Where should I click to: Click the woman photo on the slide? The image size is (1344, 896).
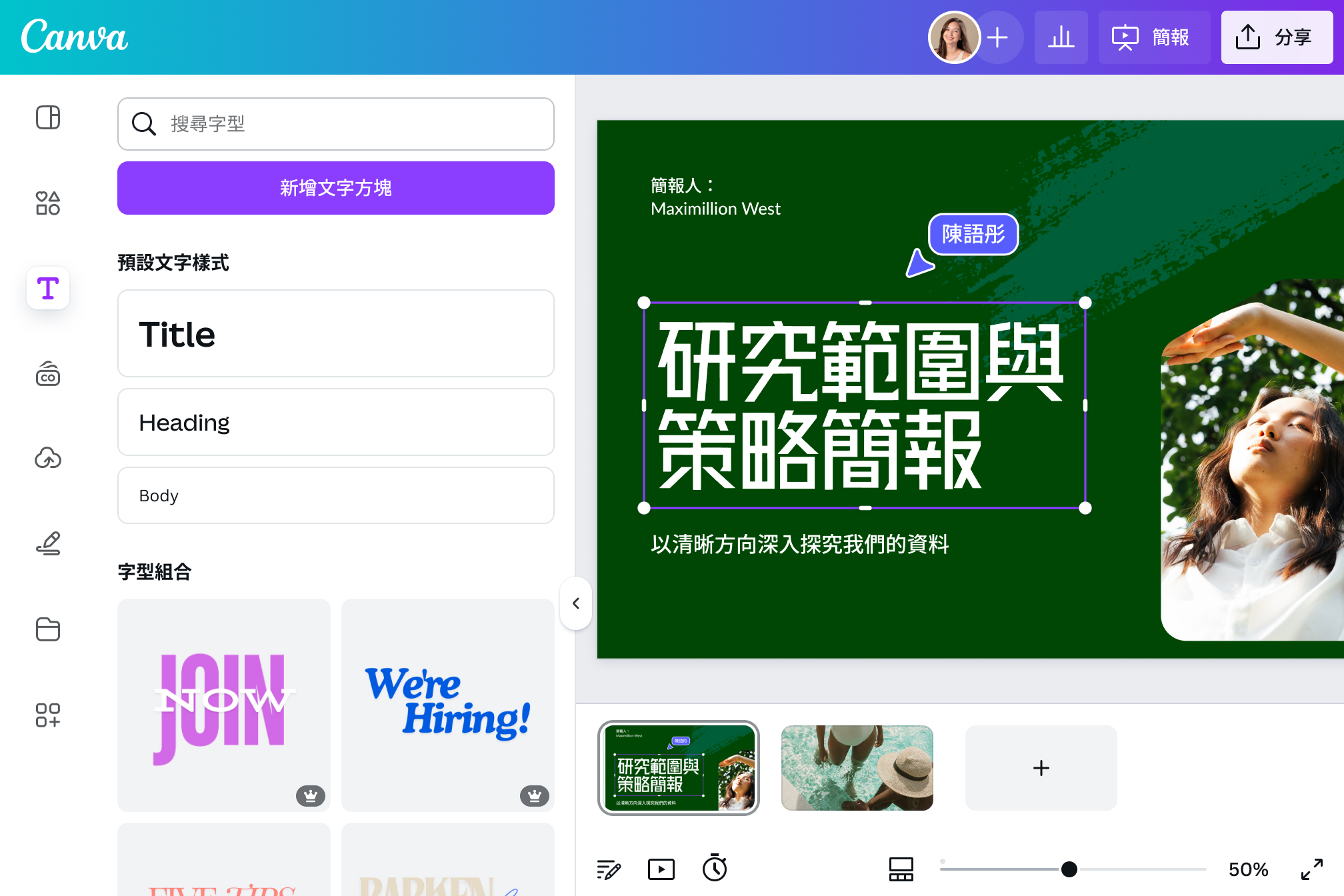pyautogui.click(x=1252, y=460)
